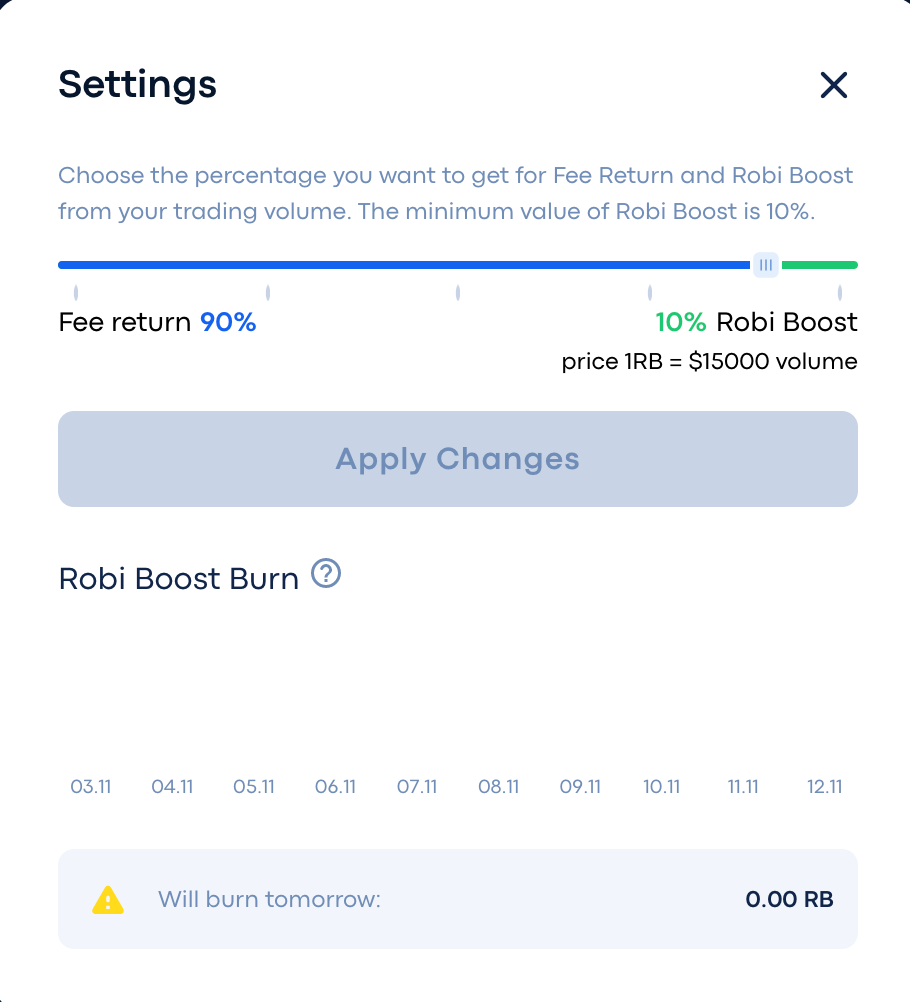The image size is (910, 1002).
Task: Open the Robi Boost Burn help icon
Action: click(x=326, y=573)
